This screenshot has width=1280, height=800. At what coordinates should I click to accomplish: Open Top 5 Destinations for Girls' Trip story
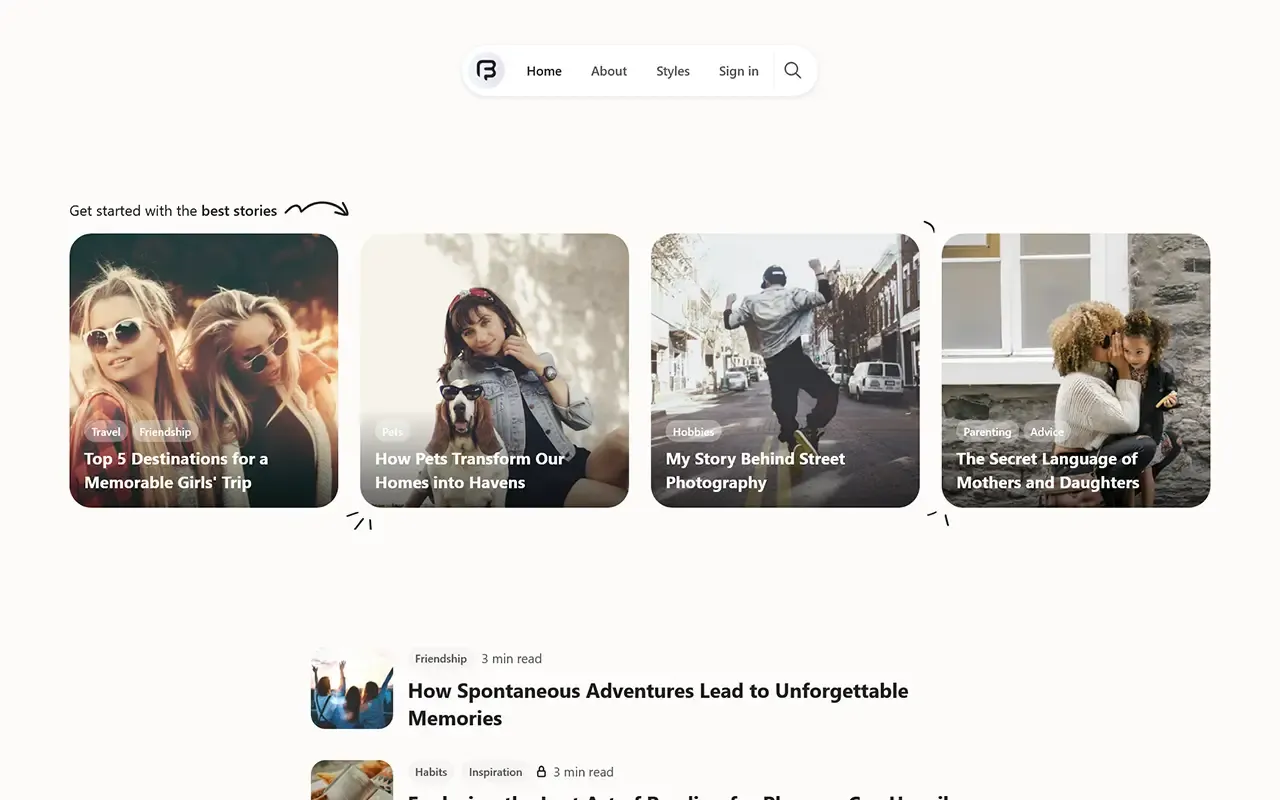click(176, 471)
